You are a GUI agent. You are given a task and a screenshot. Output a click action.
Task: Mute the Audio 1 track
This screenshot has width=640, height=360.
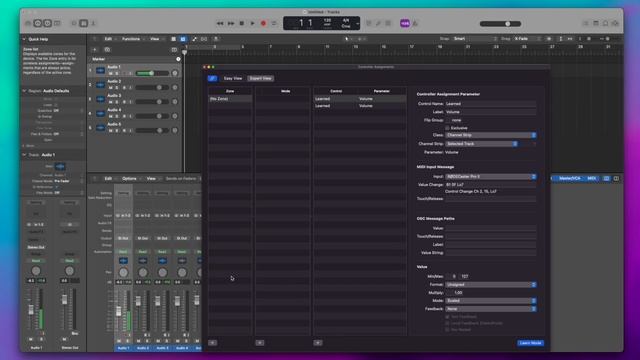tap(110, 73)
